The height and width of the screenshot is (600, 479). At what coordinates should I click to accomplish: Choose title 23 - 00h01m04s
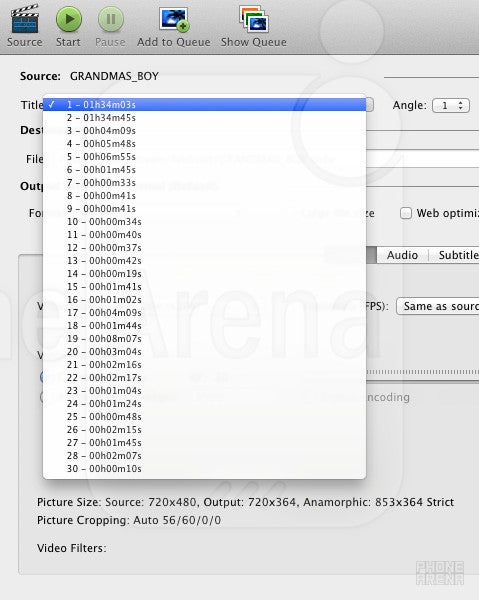click(x=205, y=391)
